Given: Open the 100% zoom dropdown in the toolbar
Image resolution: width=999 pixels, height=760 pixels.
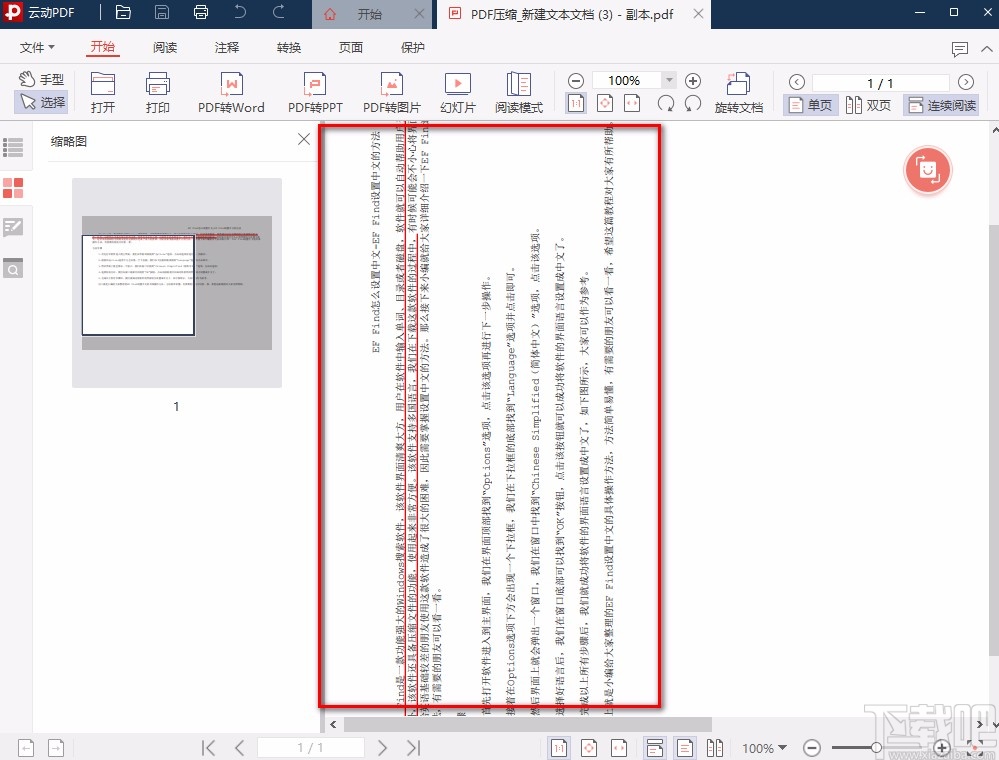Looking at the screenshot, I should [x=669, y=80].
